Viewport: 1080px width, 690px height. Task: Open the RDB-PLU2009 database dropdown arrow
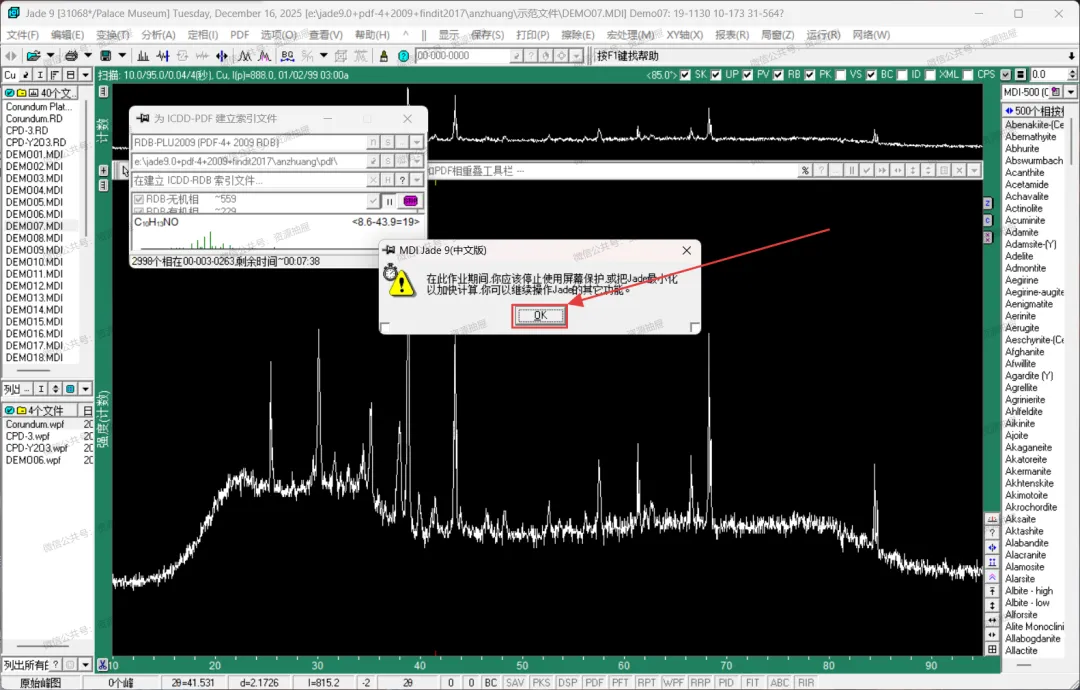[417, 143]
